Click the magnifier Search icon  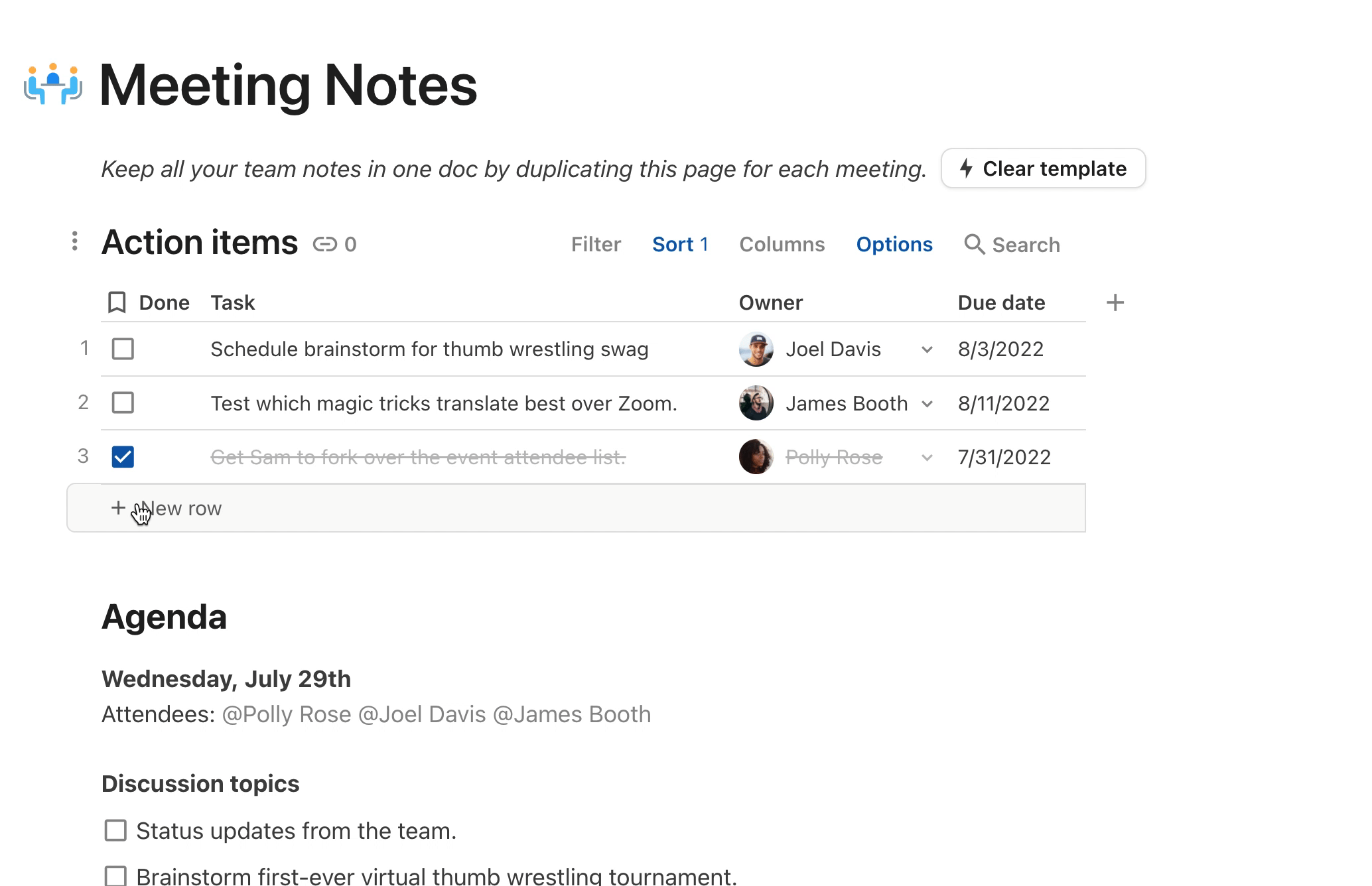tap(974, 244)
